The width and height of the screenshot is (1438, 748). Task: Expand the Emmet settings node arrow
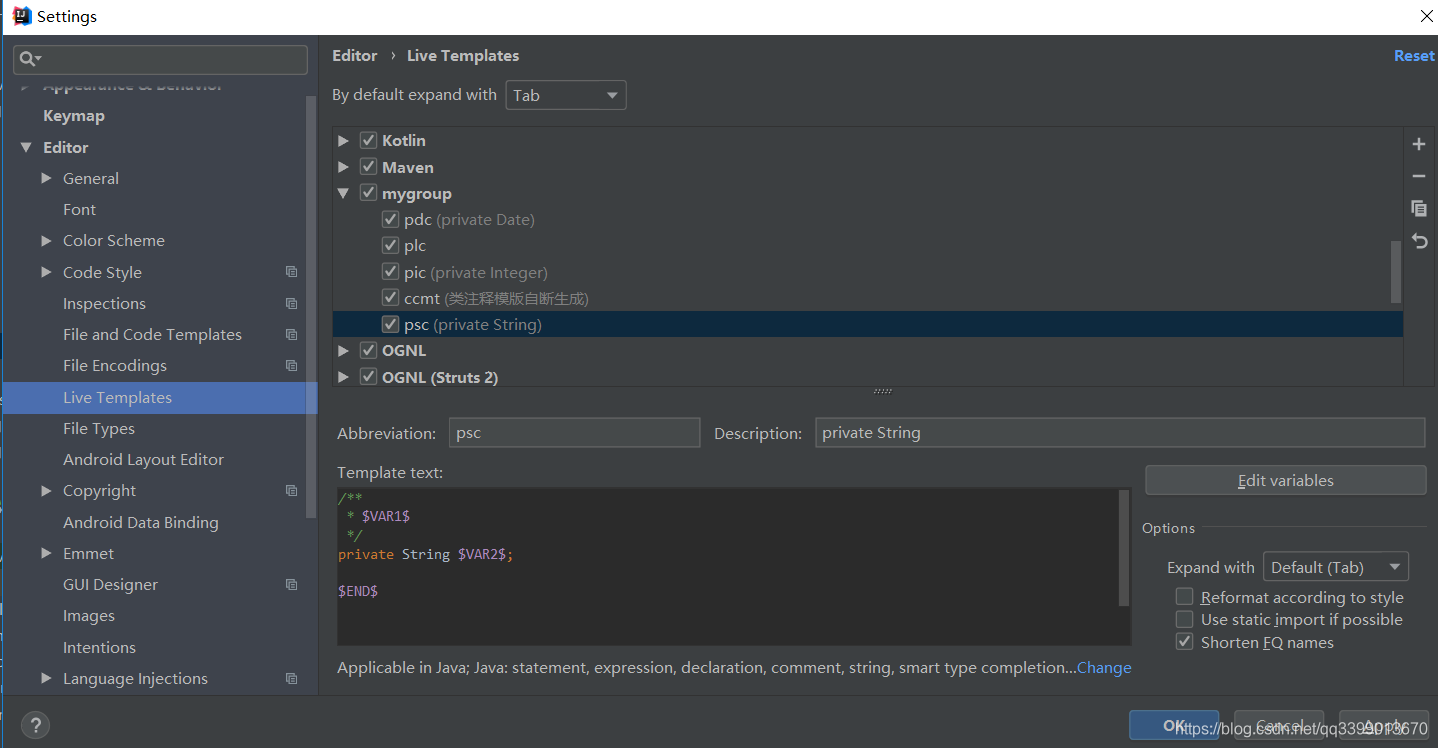(46, 553)
